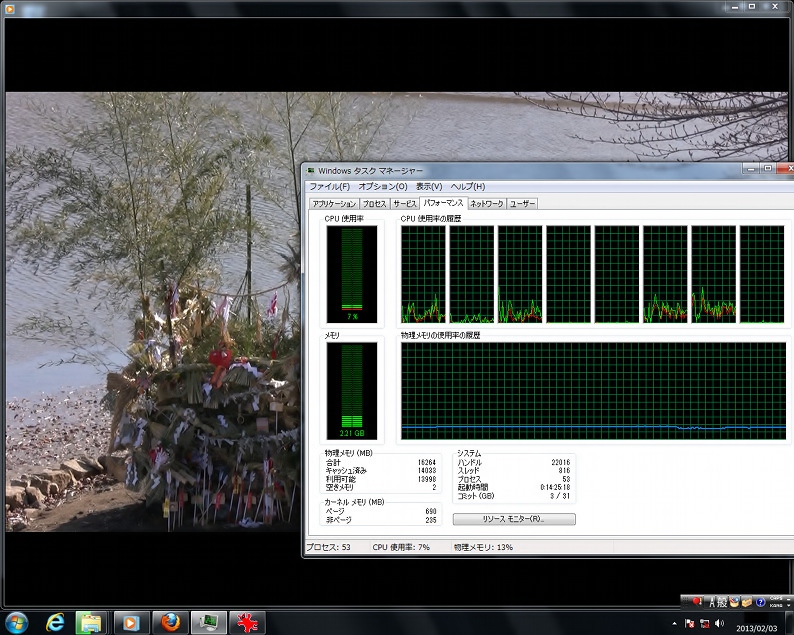The image size is (794, 635).
Task: Switch to the プロセス tab
Action: tap(374, 203)
